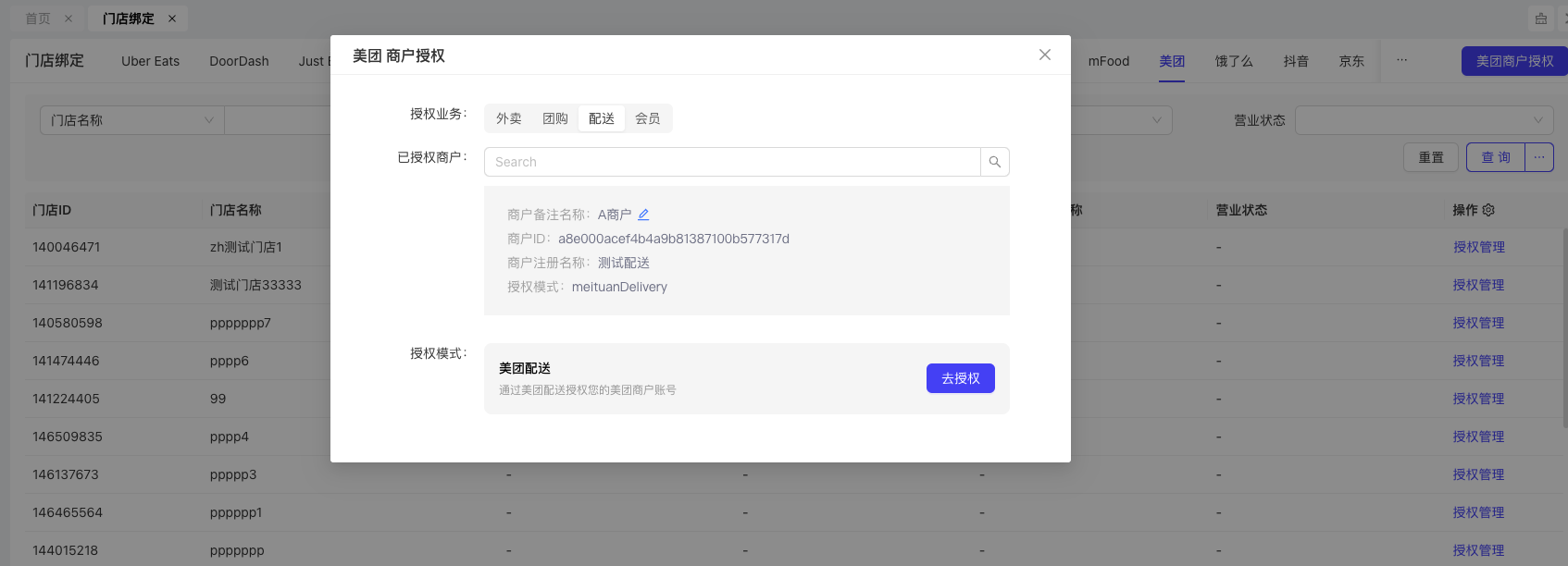This screenshot has height=566, width=1568.
Task: Select the 配送 authorization business option
Action: (602, 118)
